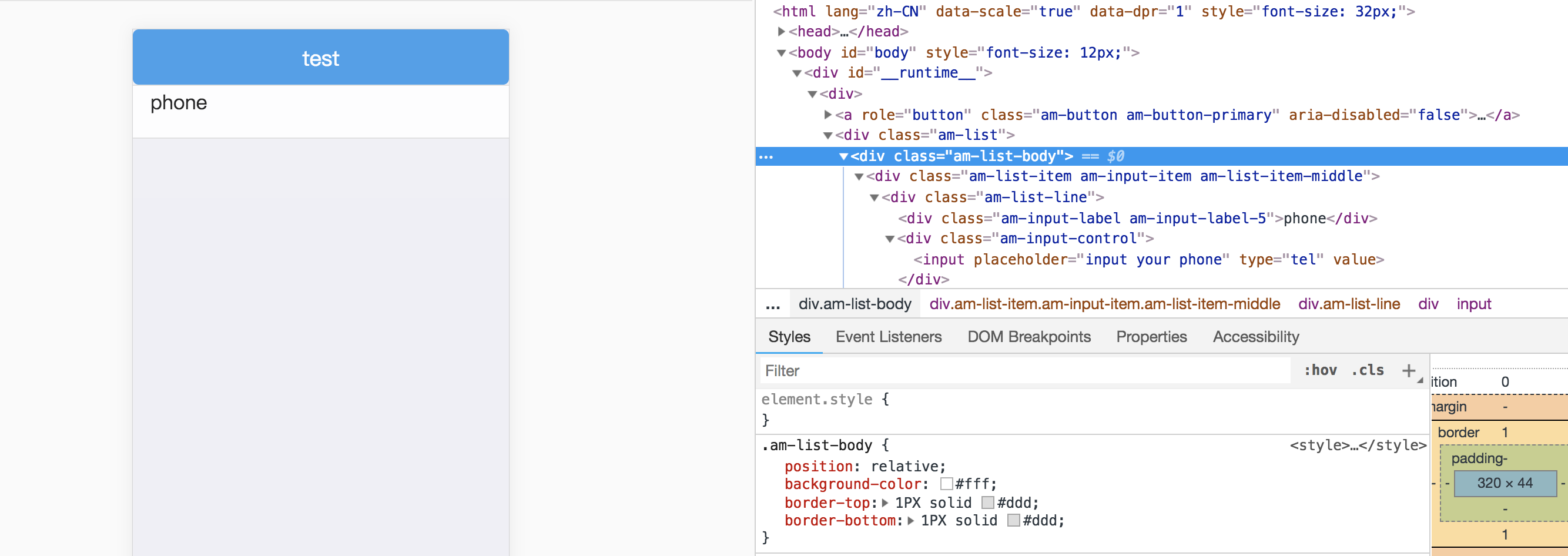Collapse the am-input-control div node
Image resolution: width=1568 pixels, height=556 pixels.
[x=890, y=239]
